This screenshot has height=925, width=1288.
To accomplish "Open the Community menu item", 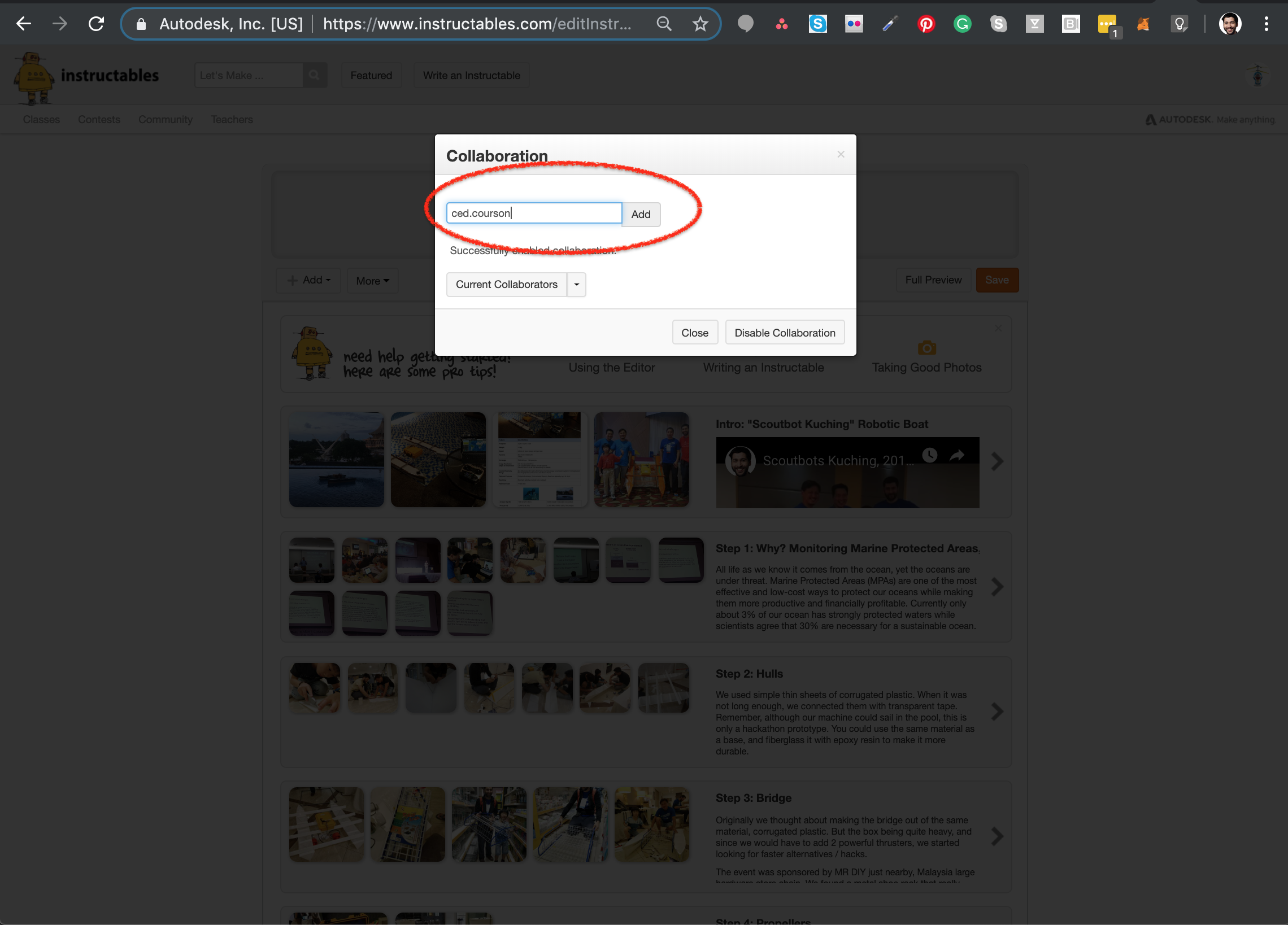I will (166, 119).
